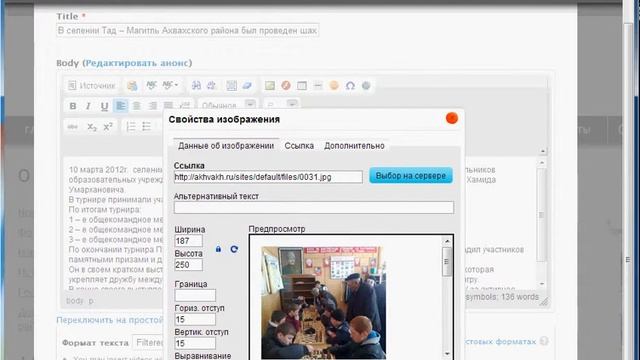Click the text formats help link
This screenshot has width=640, height=360.
[501, 341]
